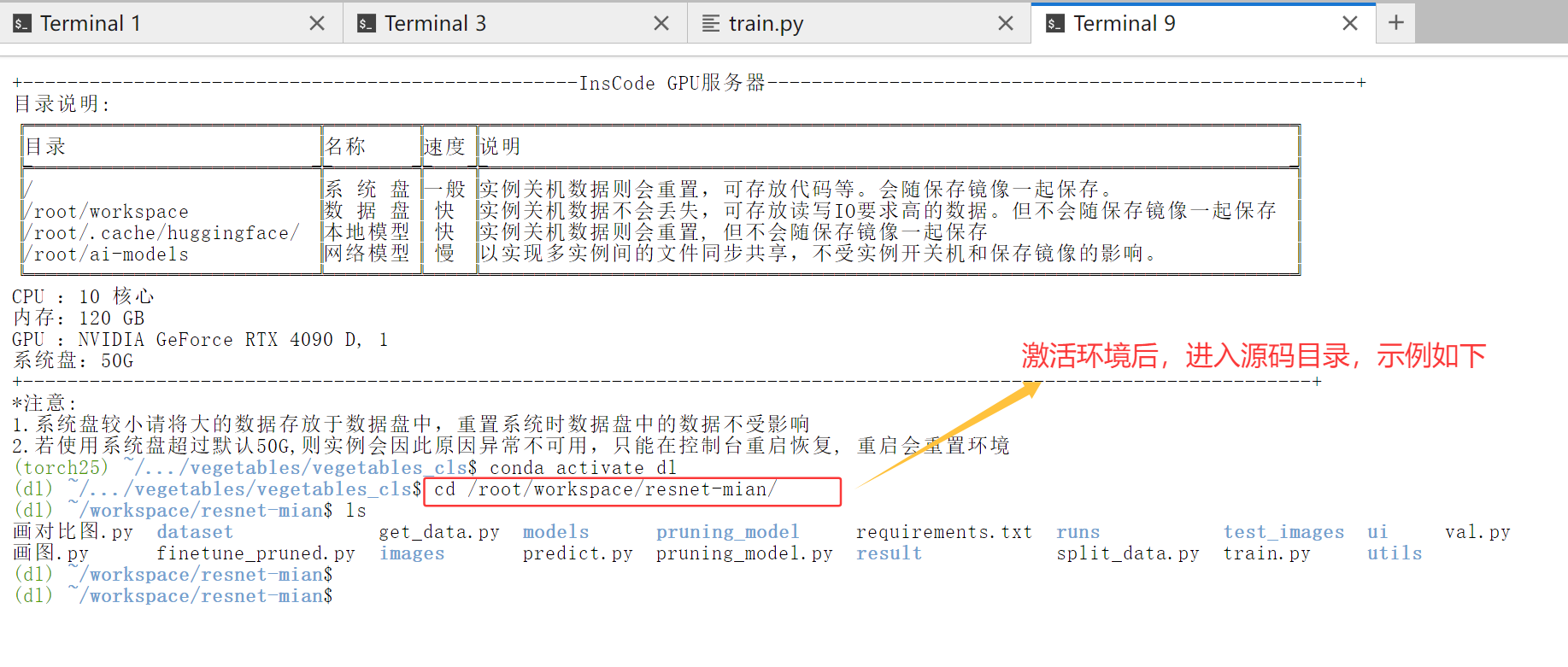Click the 'ui' directory name
This screenshot has height=667, width=1568.
pos(1378,532)
